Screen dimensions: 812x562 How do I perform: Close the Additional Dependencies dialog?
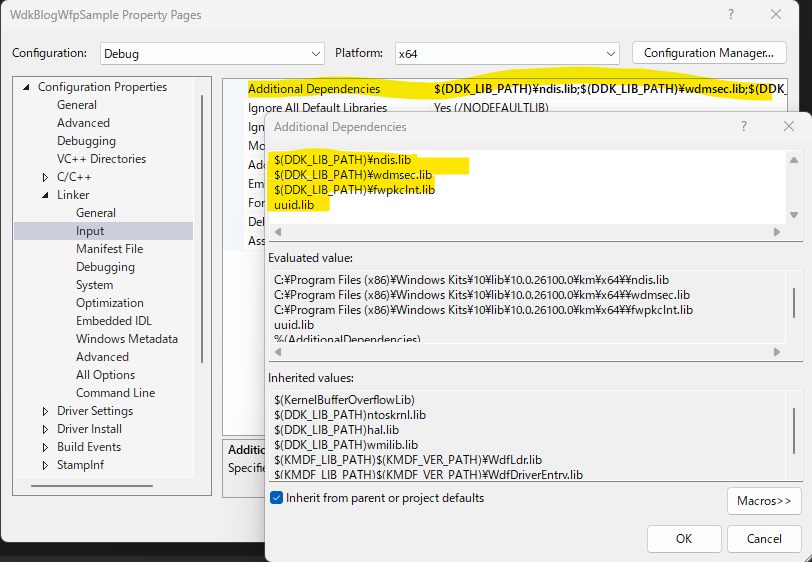tap(788, 127)
